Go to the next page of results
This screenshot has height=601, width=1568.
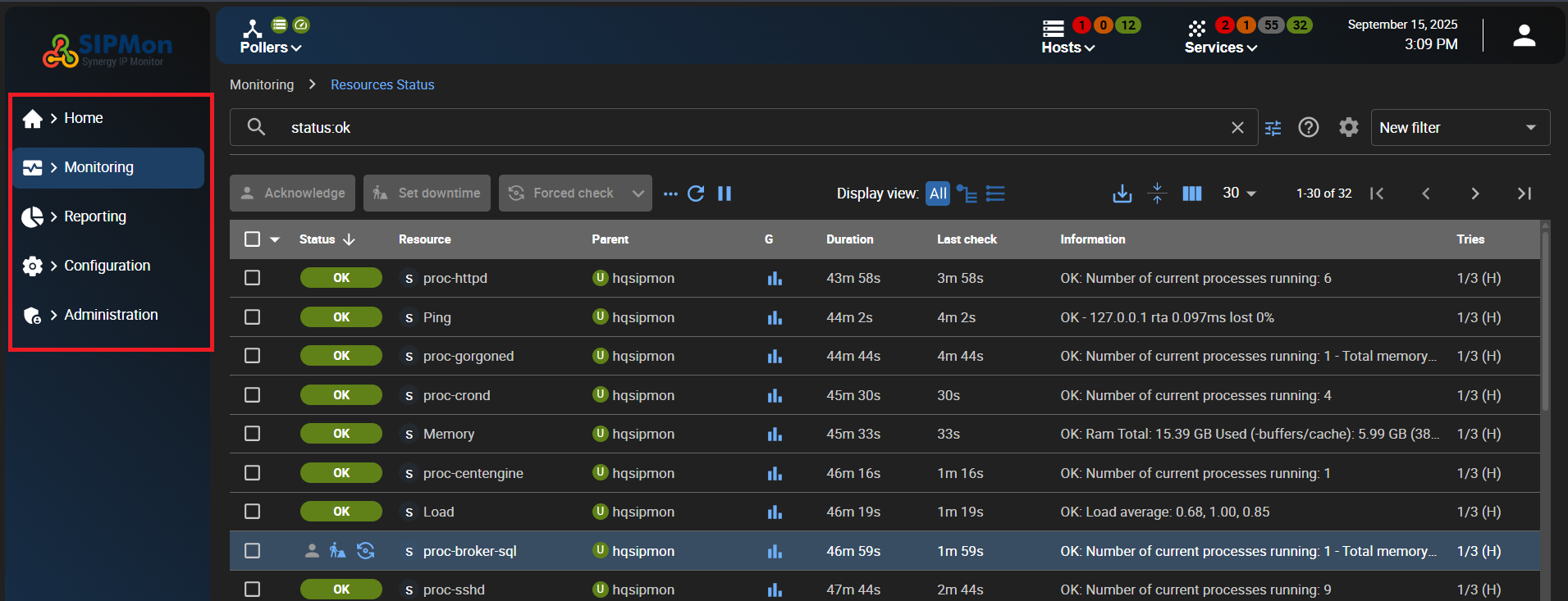click(x=1474, y=194)
